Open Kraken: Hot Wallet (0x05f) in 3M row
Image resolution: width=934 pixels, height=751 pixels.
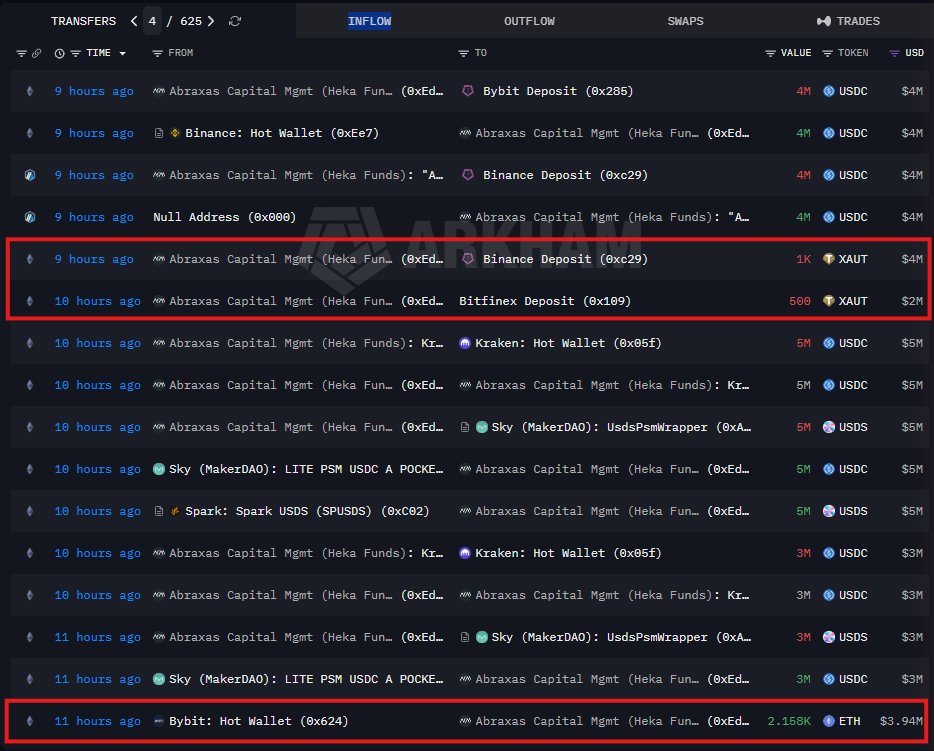(568, 553)
